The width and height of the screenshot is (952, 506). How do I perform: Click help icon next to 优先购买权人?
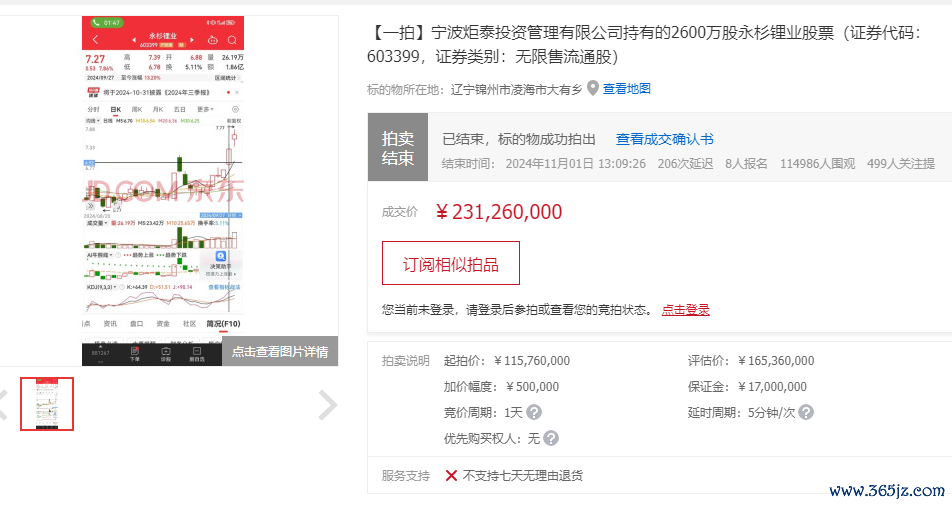(x=551, y=438)
